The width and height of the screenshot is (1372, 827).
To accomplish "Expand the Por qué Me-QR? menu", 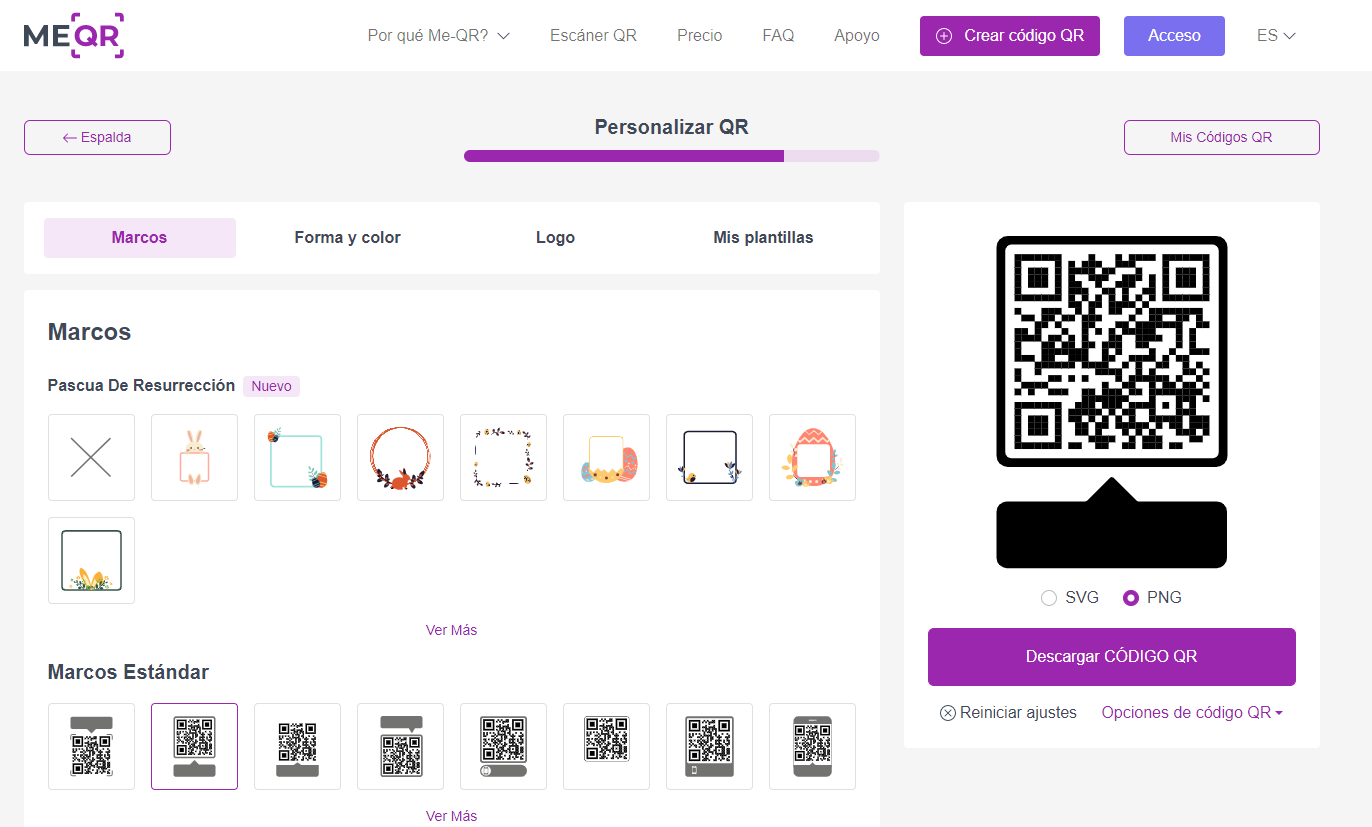I will (x=438, y=35).
